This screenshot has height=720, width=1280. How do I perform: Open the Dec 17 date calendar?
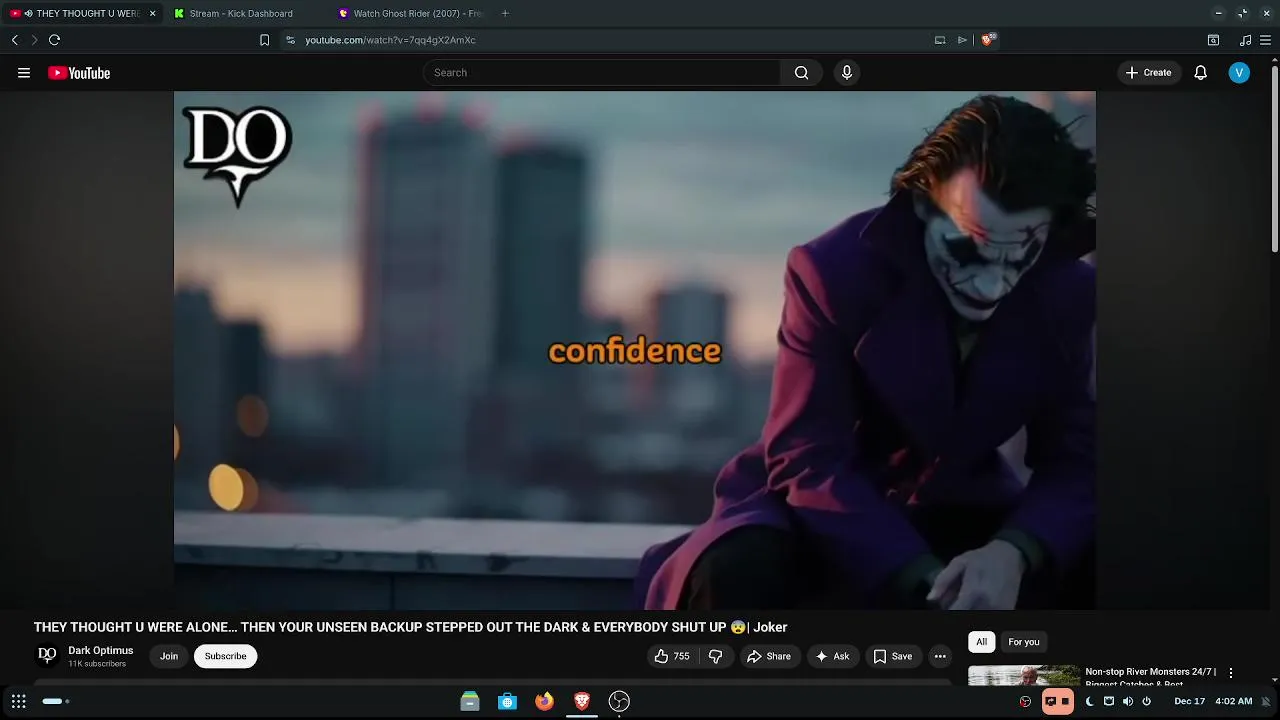tap(1189, 701)
